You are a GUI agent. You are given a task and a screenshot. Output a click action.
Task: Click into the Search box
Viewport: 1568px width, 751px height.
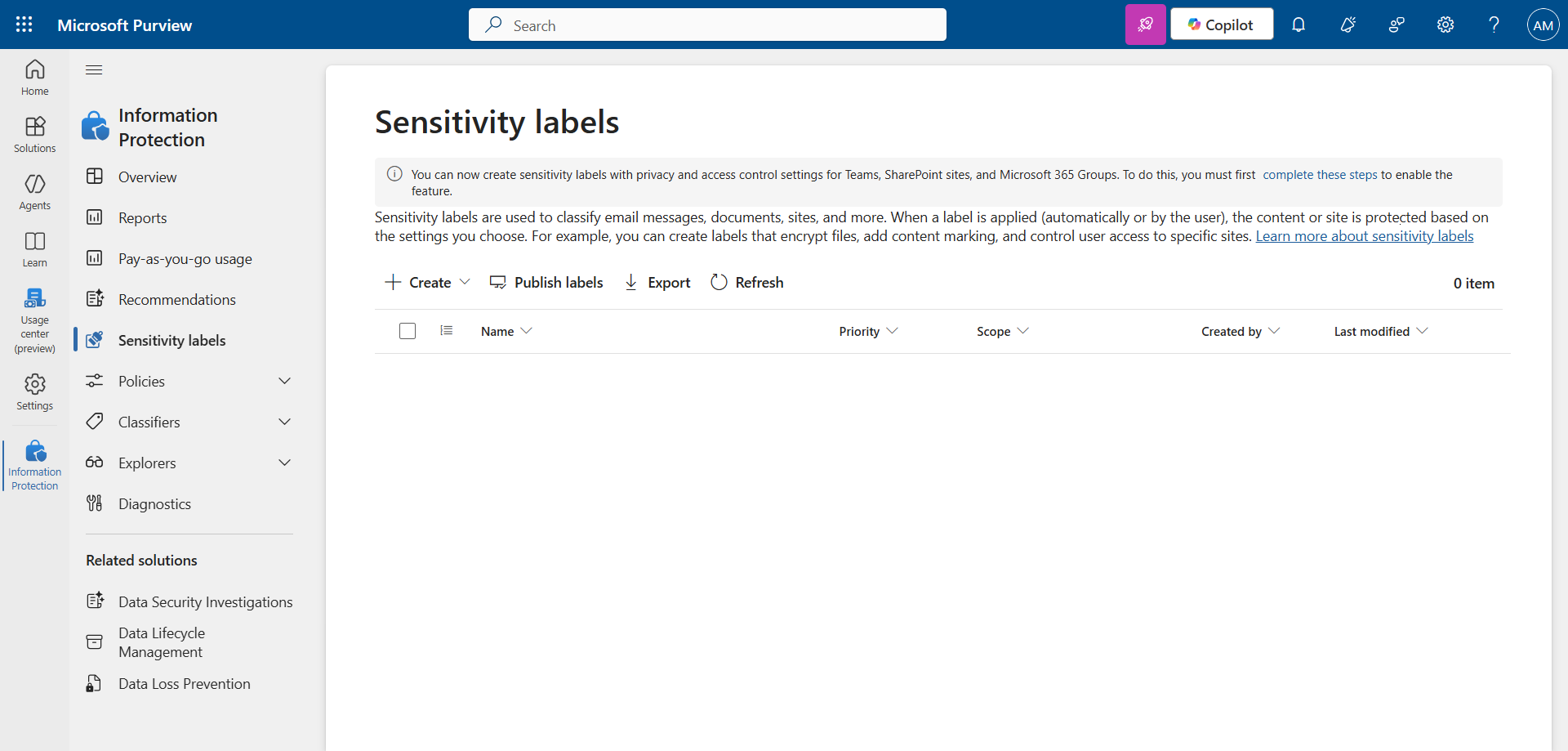coord(707,25)
